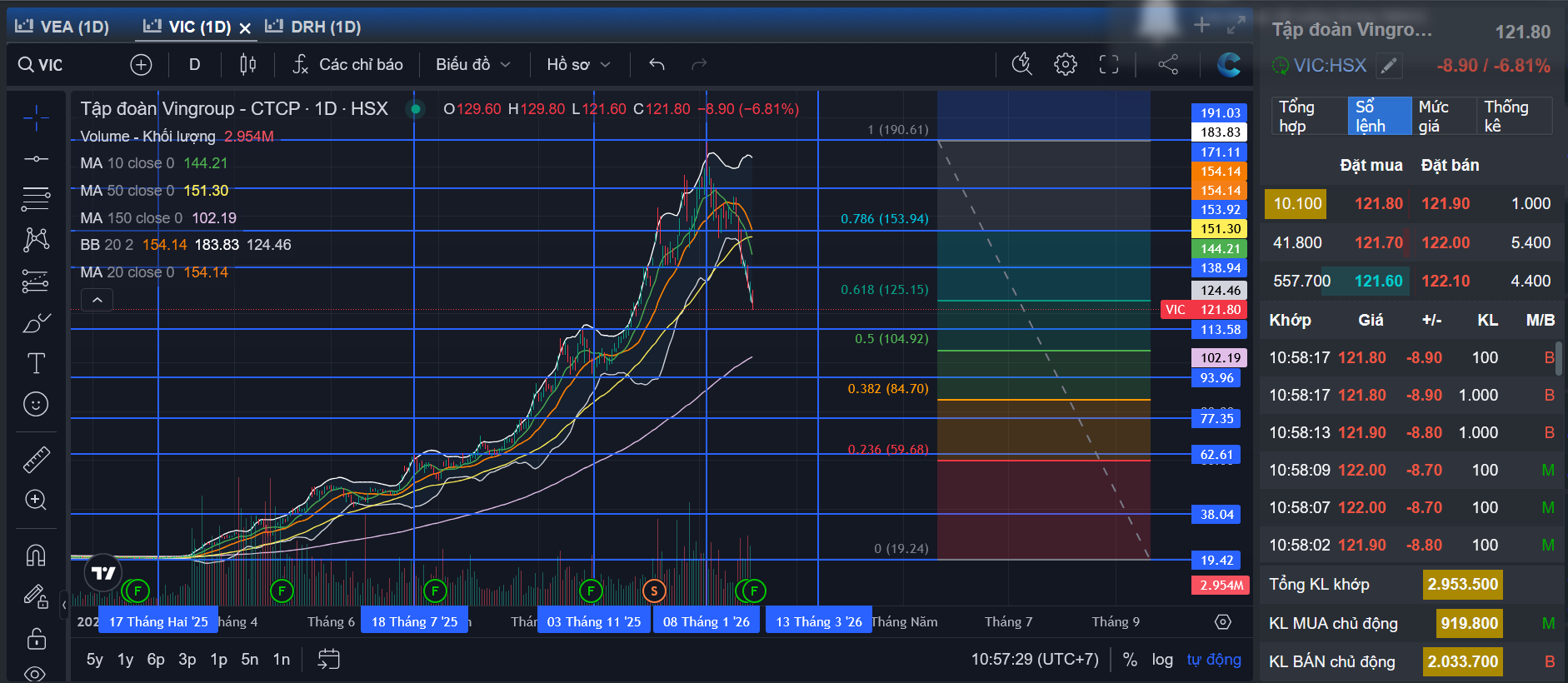
Task: Edit VIC:HSX with the pencil icon
Action: (x=1389, y=66)
